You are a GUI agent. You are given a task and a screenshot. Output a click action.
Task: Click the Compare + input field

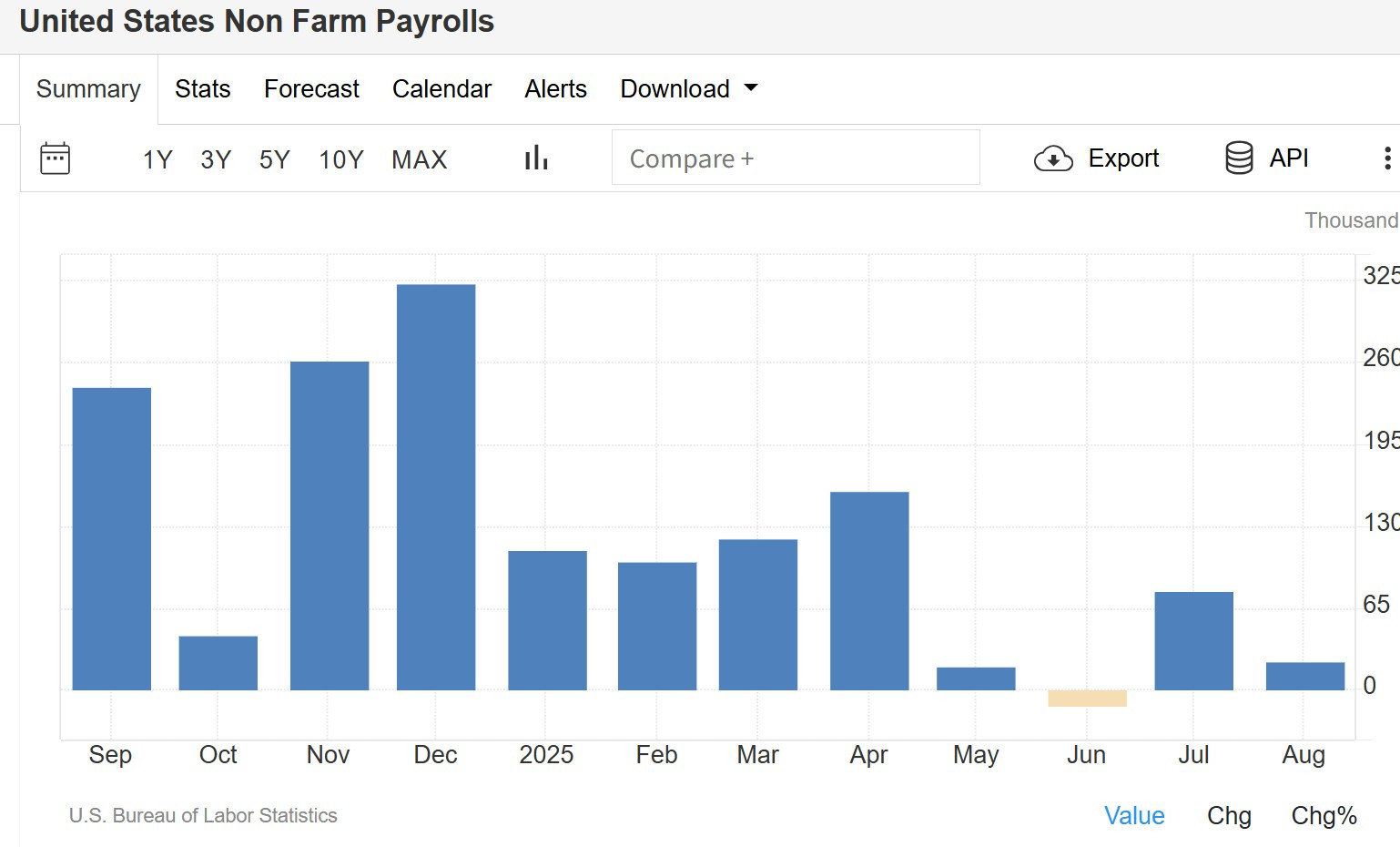(x=796, y=158)
